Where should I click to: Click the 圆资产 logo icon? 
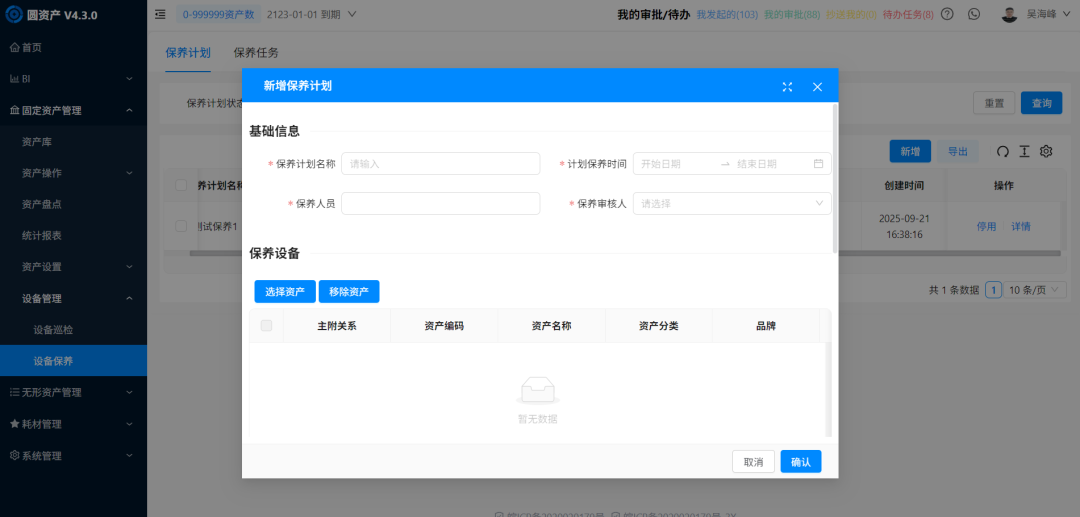[x=14, y=14]
